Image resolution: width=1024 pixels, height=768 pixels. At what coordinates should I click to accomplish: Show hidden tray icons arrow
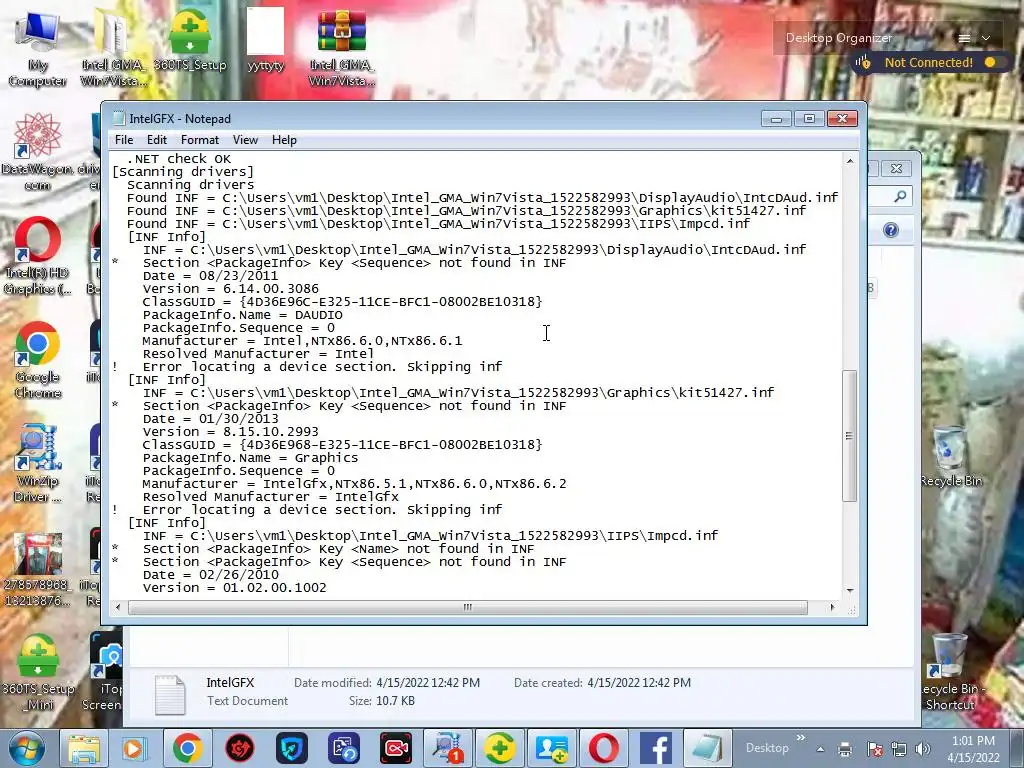coord(820,749)
